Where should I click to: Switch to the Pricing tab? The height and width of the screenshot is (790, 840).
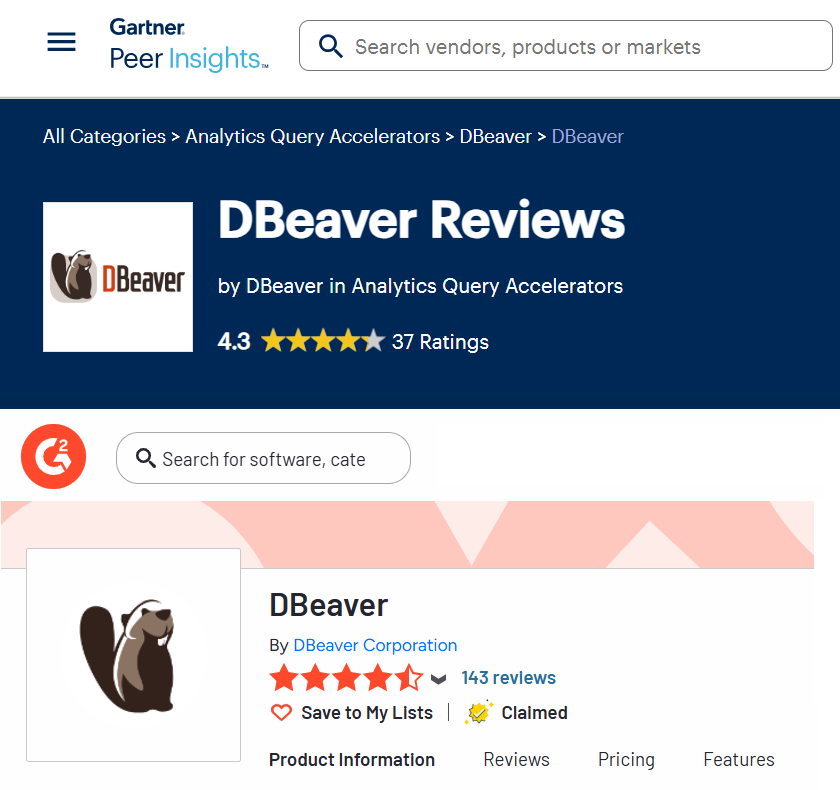pos(626,760)
